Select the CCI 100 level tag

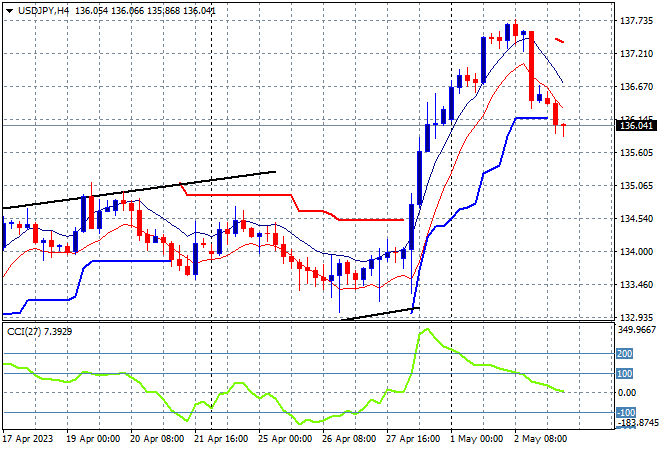624,373
